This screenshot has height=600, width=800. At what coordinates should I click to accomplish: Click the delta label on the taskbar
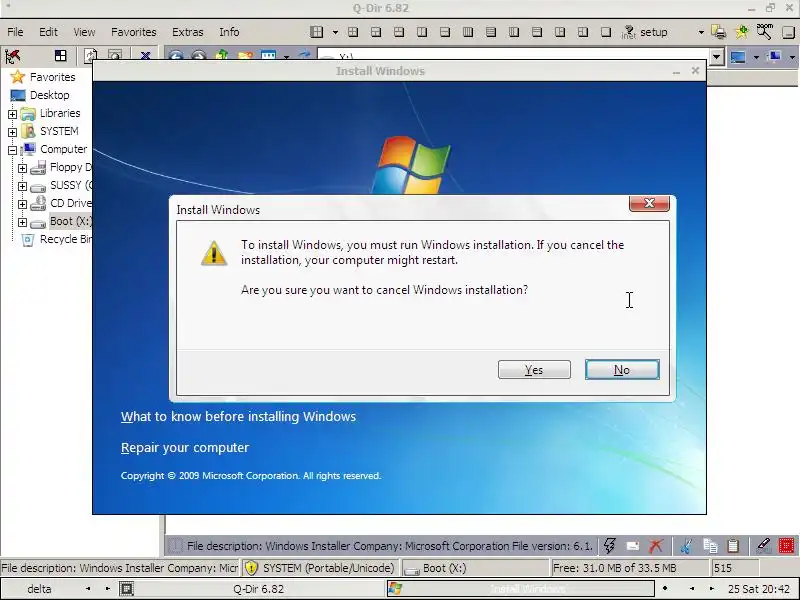[39, 589]
